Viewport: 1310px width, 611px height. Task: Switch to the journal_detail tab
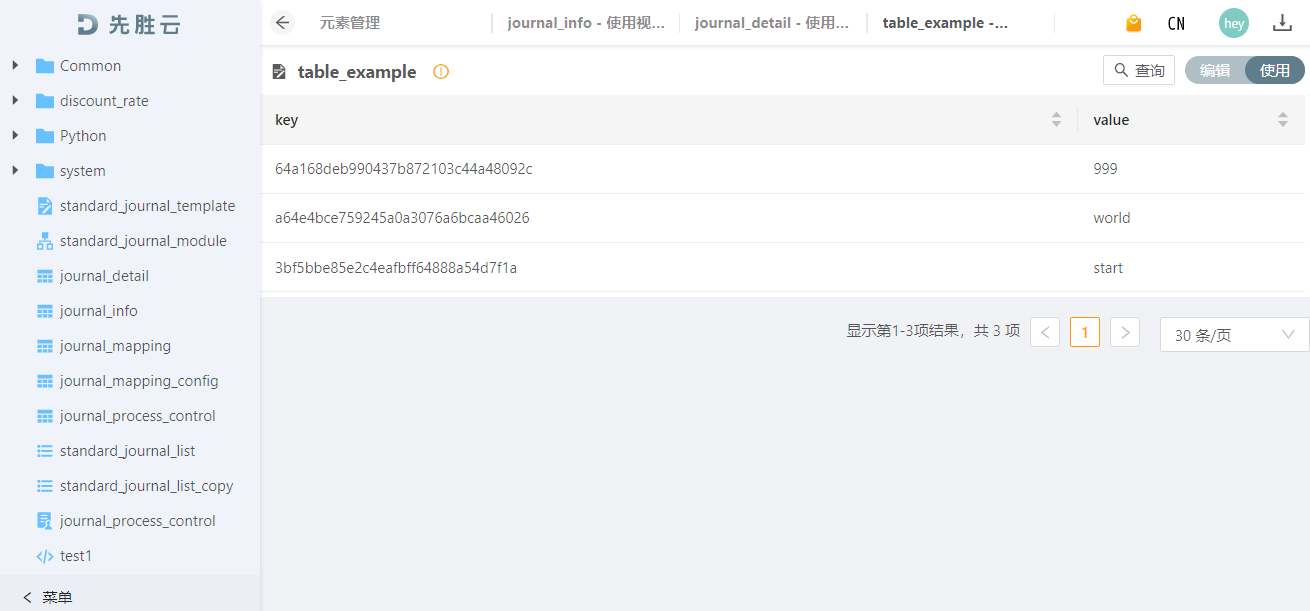(x=772, y=23)
